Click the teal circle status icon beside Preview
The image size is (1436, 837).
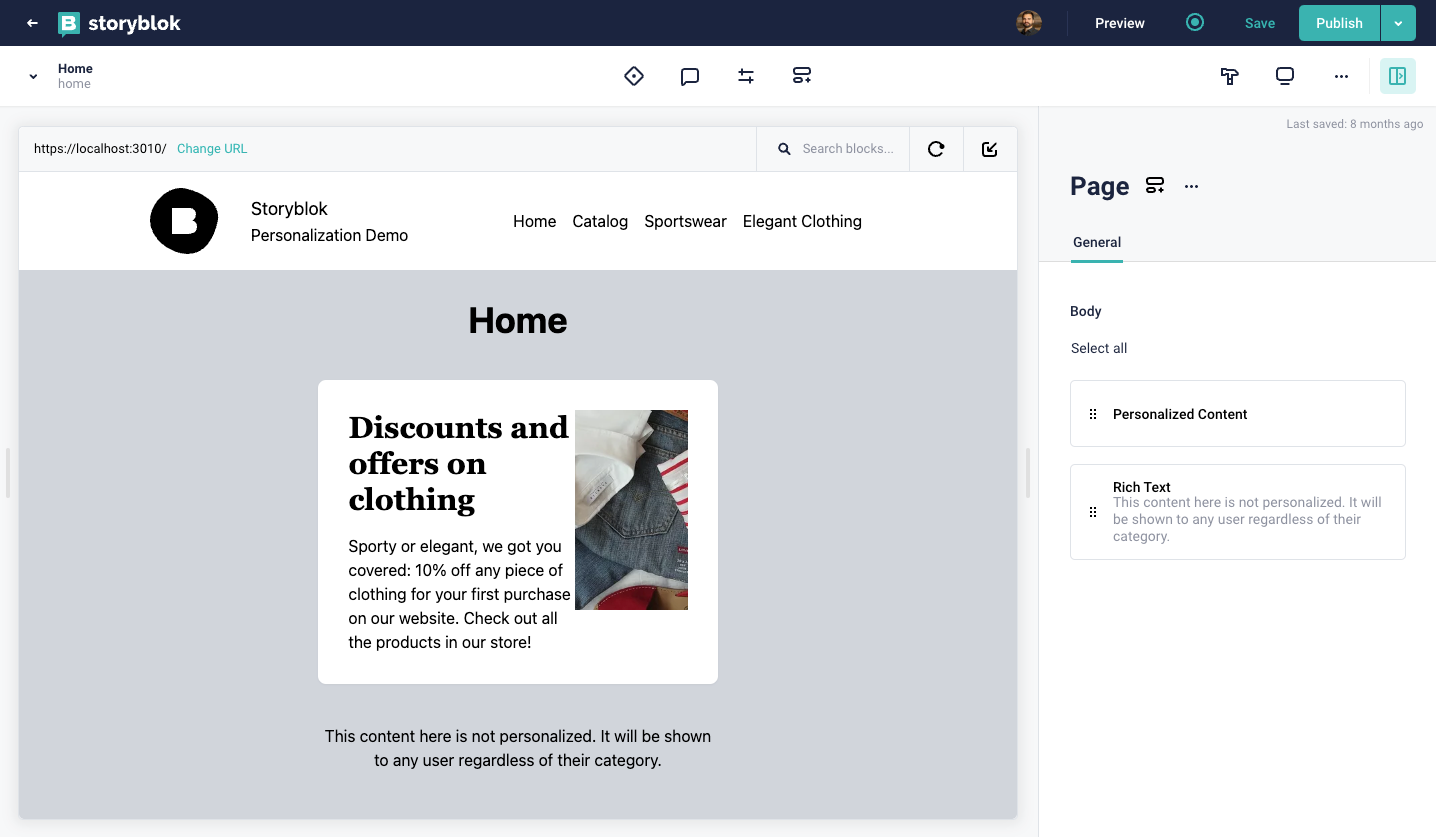click(1195, 22)
